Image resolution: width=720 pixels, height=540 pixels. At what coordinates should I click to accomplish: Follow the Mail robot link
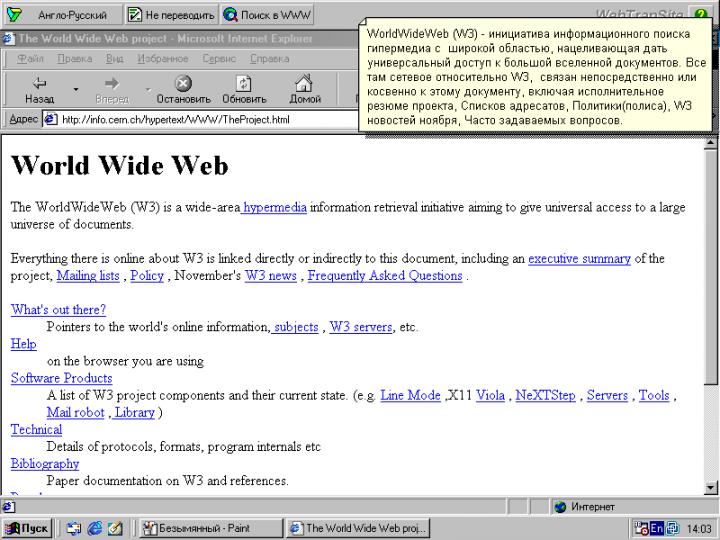(x=76, y=412)
